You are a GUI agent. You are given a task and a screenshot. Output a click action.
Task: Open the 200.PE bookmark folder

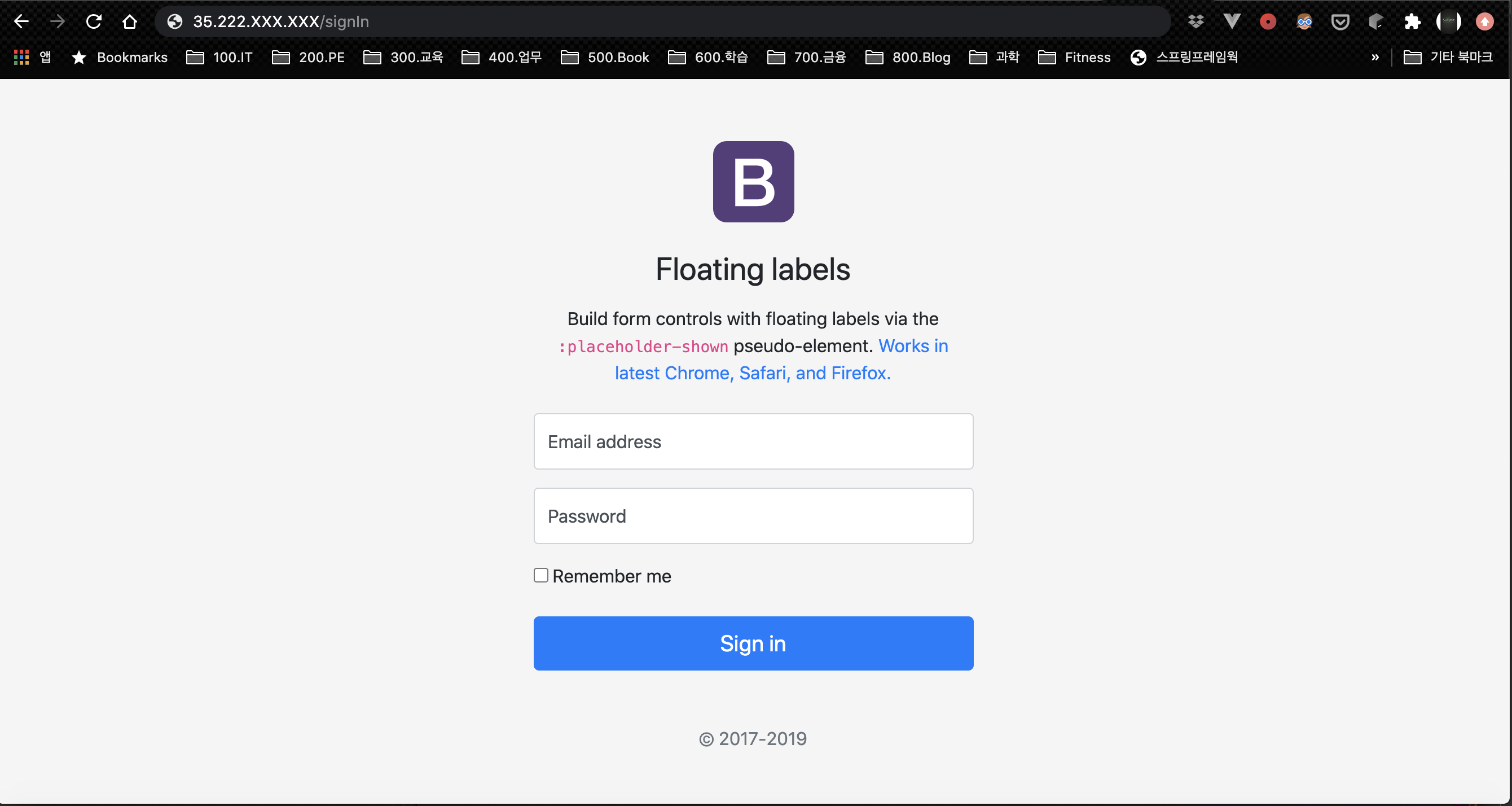click(308, 57)
